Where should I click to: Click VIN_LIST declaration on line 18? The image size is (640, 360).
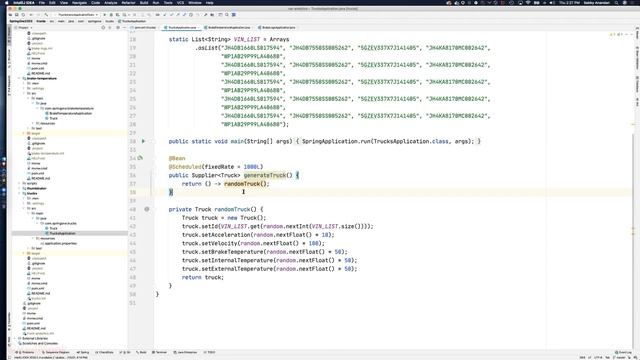click(x=247, y=39)
